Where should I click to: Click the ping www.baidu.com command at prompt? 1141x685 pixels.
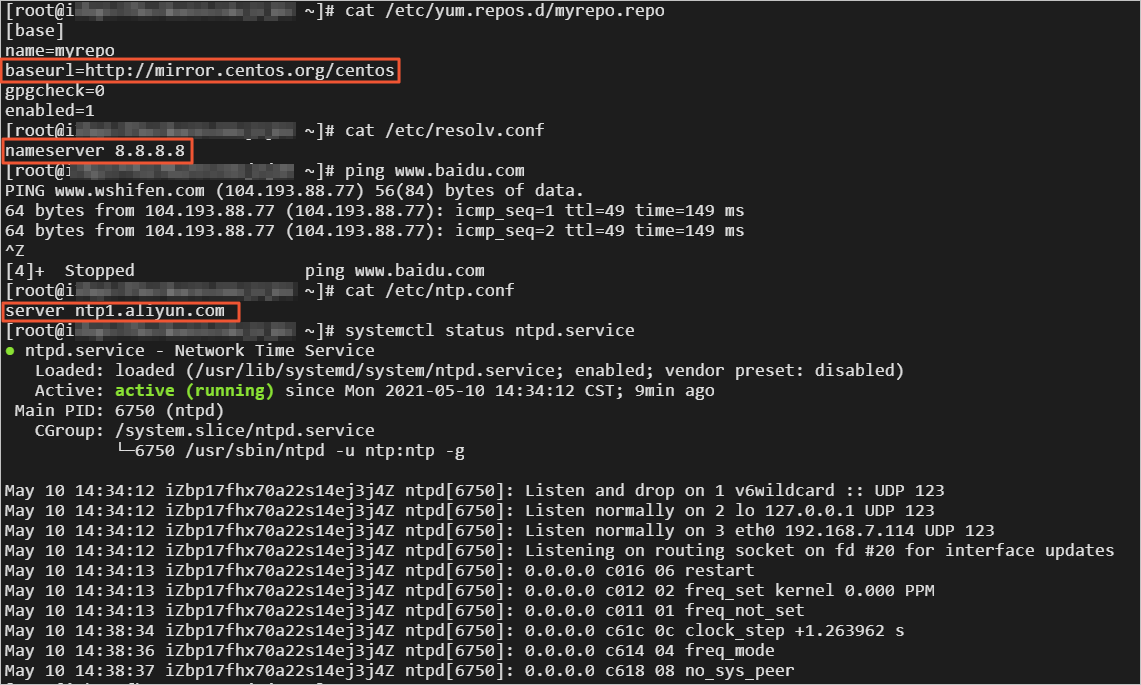(434, 171)
